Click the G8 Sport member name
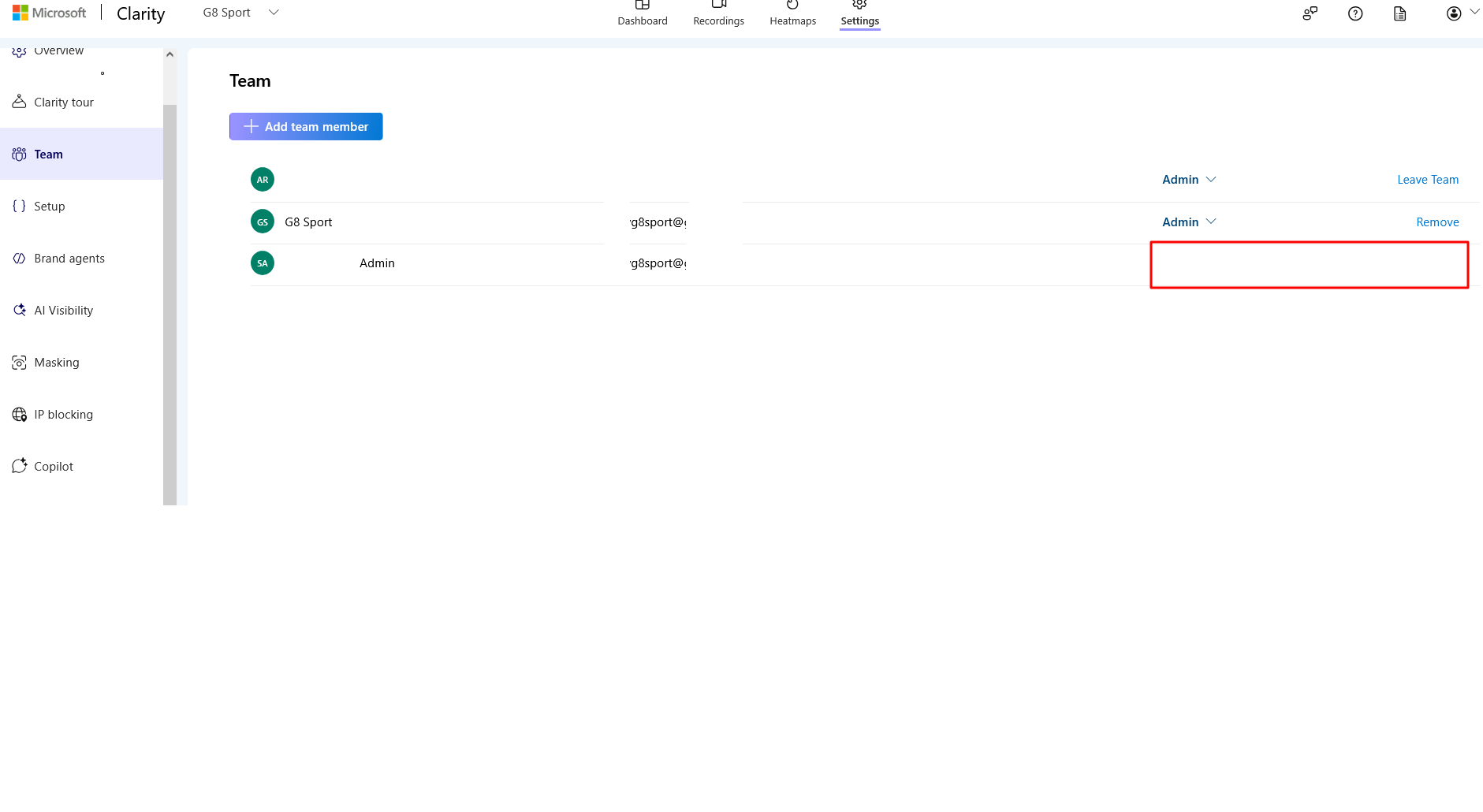 308,222
